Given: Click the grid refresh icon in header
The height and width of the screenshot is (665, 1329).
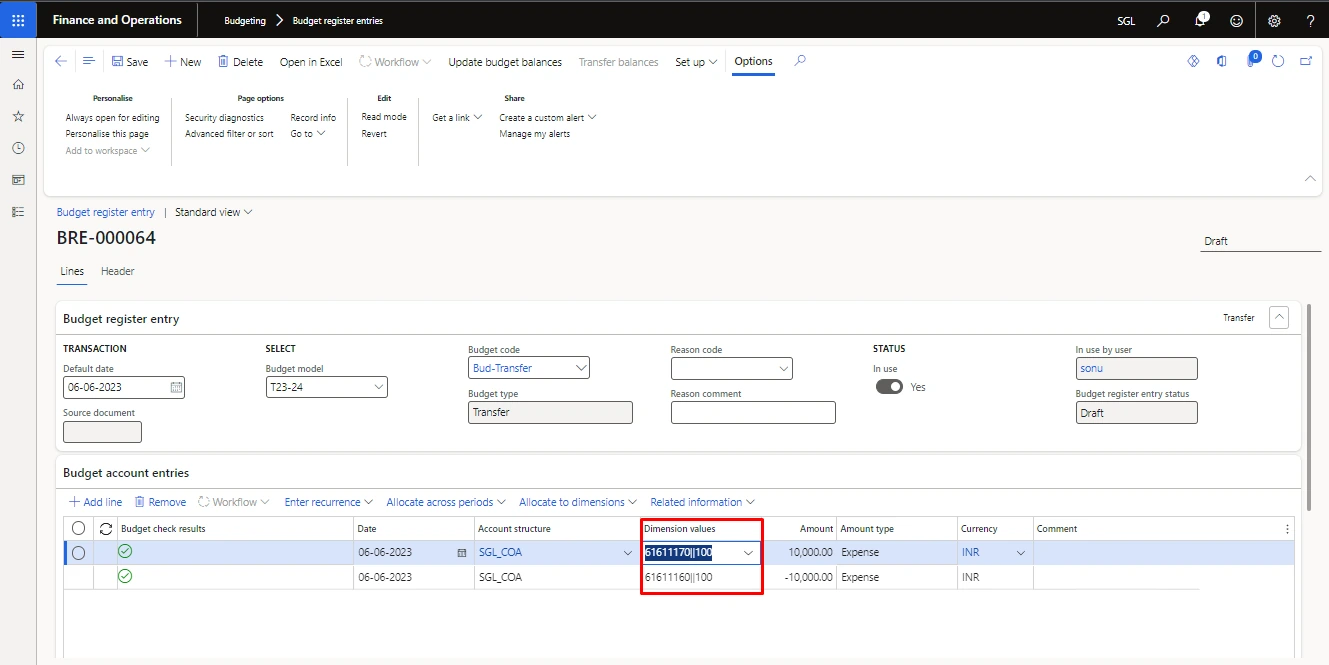Looking at the screenshot, I should pos(106,528).
